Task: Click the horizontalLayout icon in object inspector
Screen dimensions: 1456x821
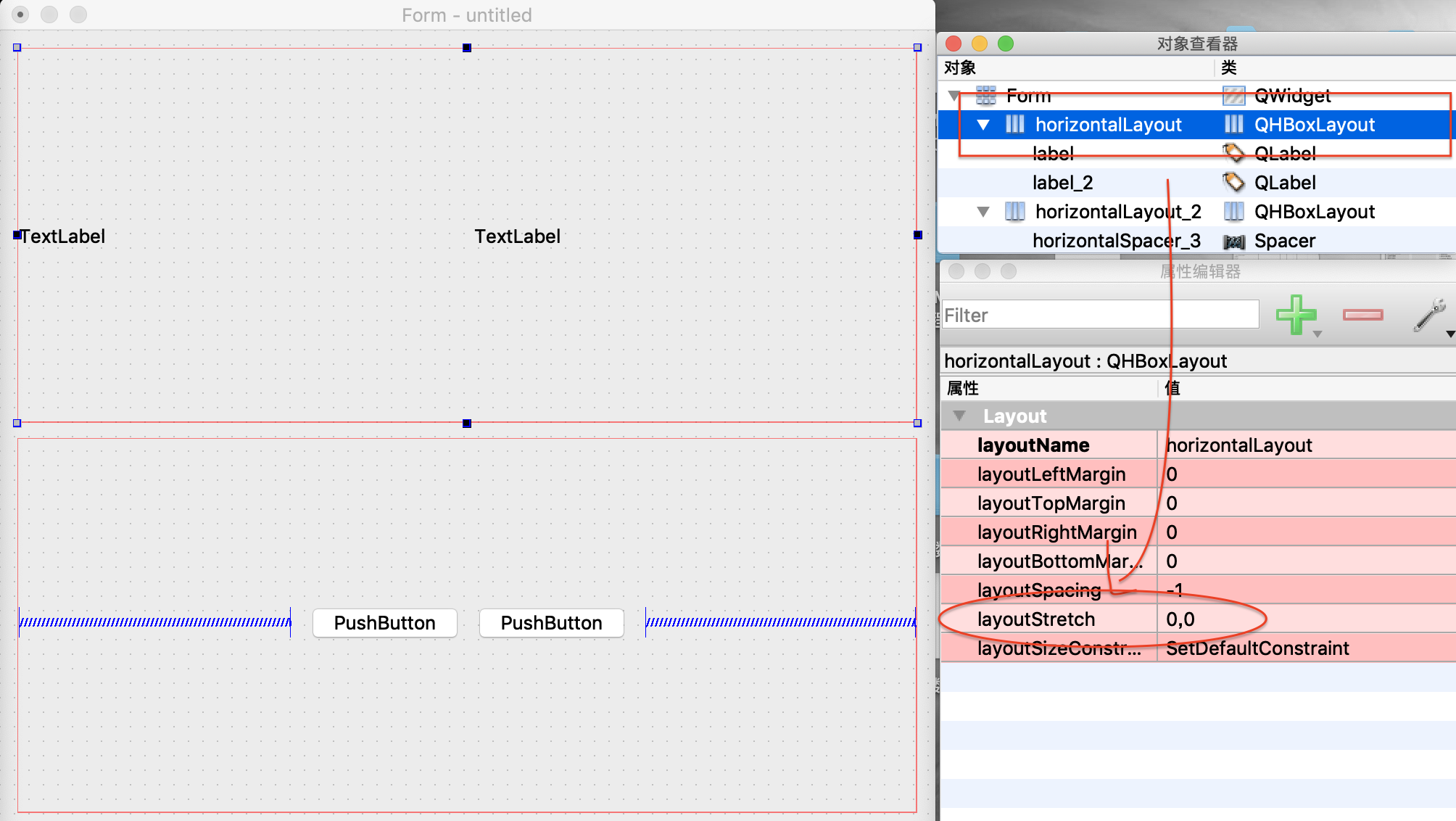Action: point(1015,125)
